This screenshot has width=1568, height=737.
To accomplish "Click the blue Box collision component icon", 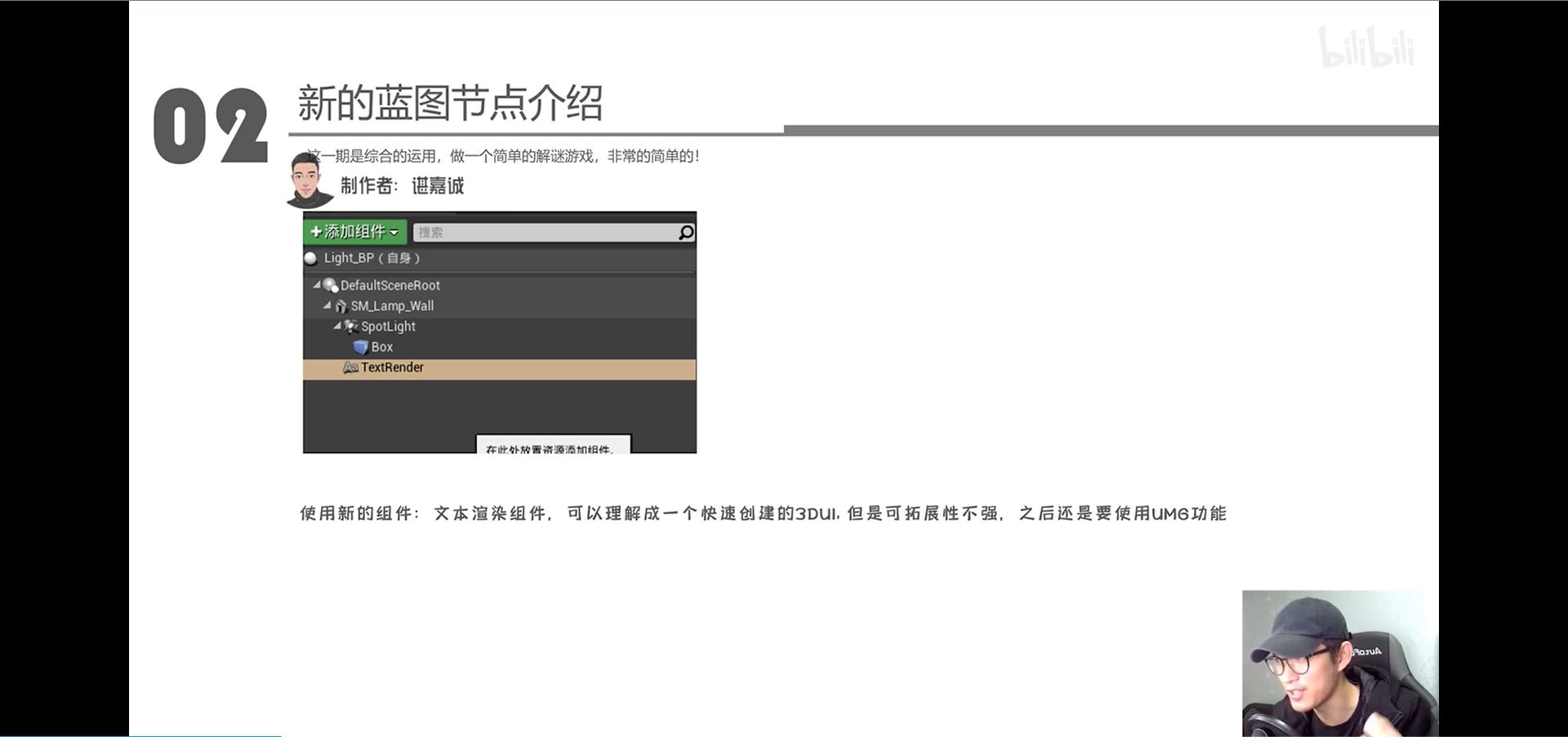I will pos(359,346).
